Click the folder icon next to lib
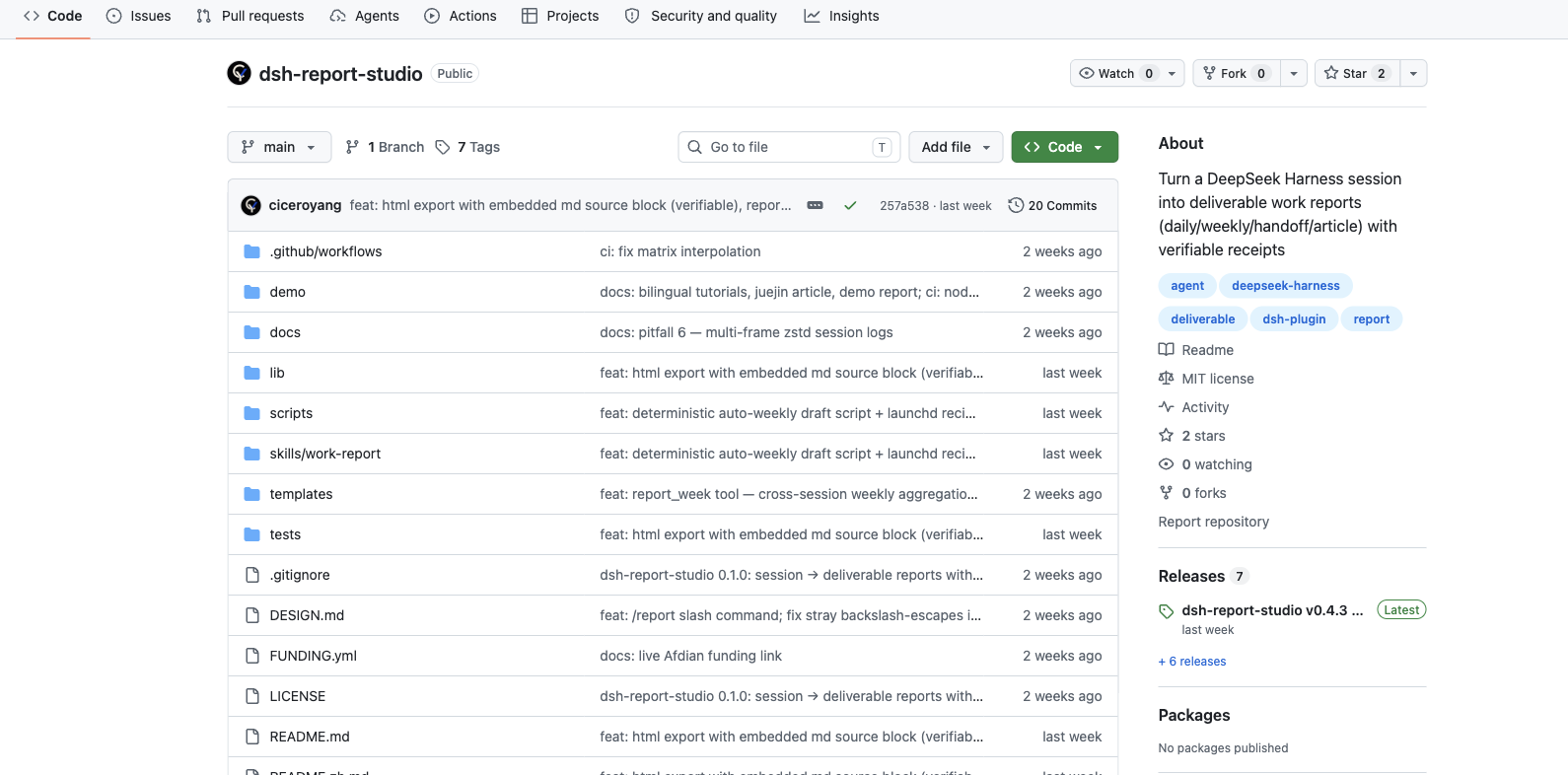1568x775 pixels. coord(252,373)
